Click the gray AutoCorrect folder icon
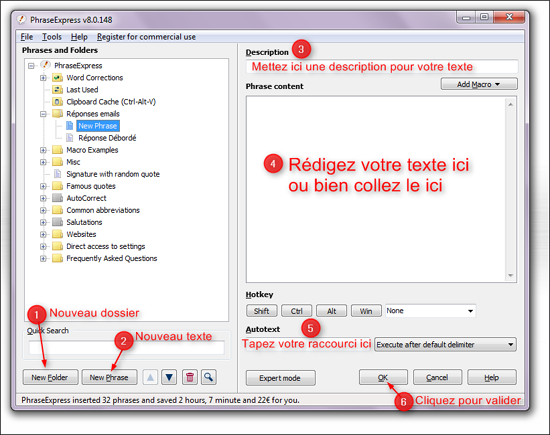 57,198
